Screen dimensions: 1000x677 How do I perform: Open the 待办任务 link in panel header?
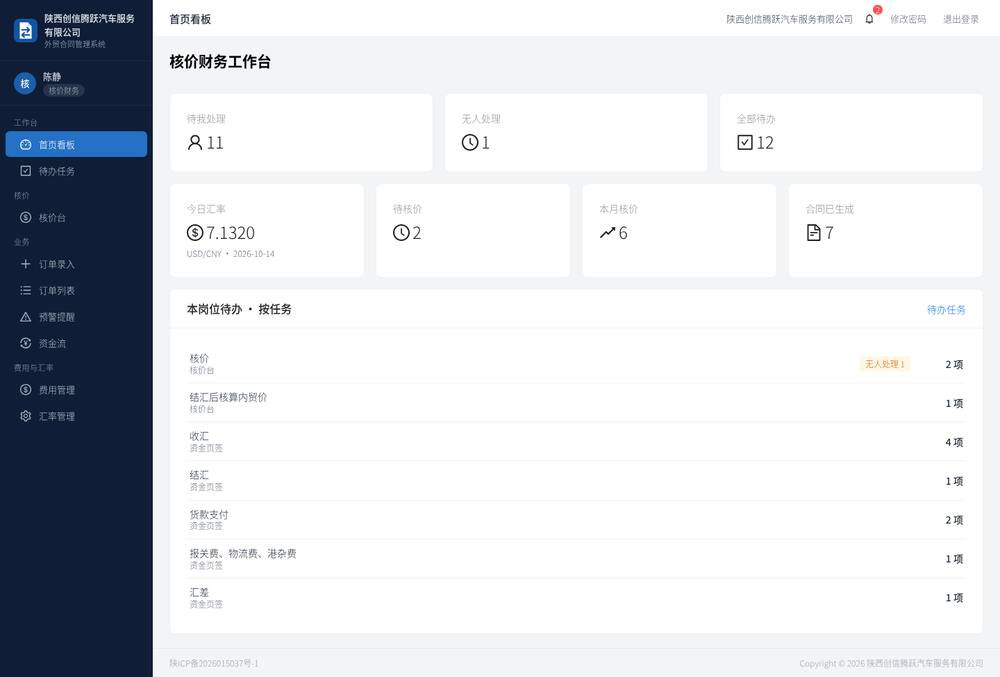[946, 310]
